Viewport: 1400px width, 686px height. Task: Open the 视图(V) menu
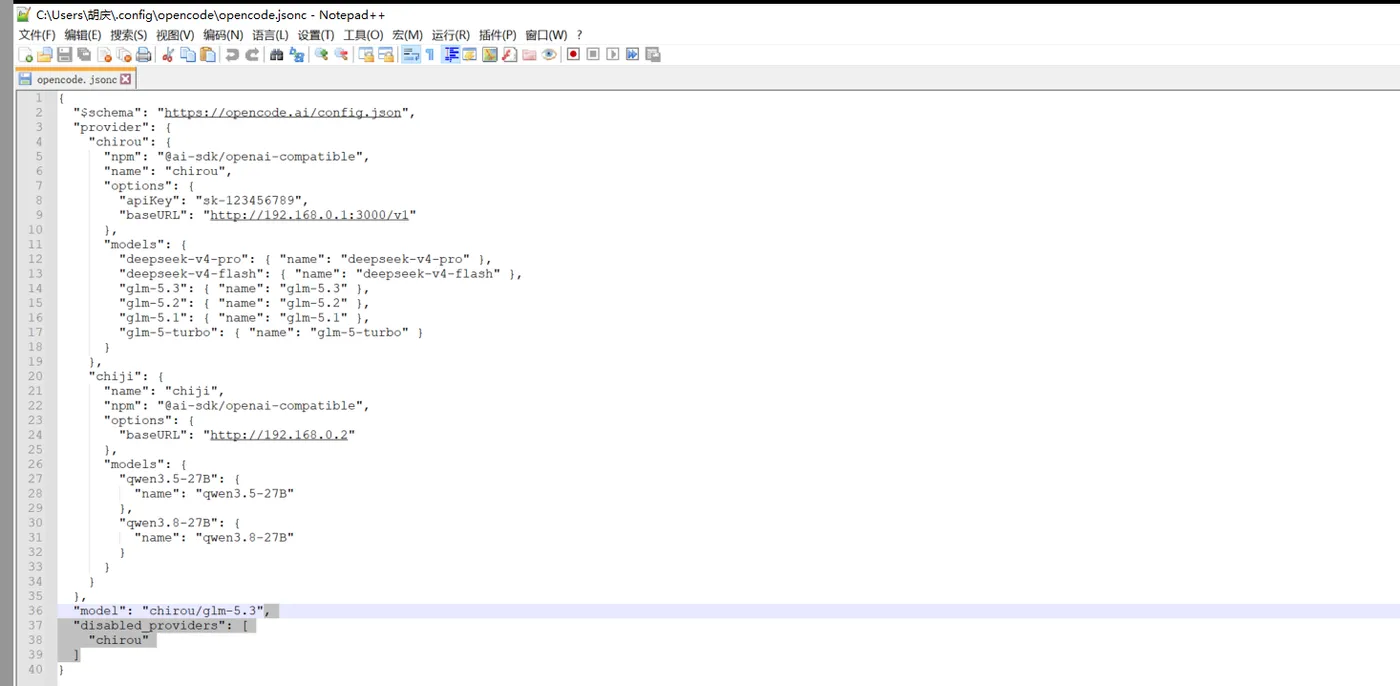click(175, 35)
